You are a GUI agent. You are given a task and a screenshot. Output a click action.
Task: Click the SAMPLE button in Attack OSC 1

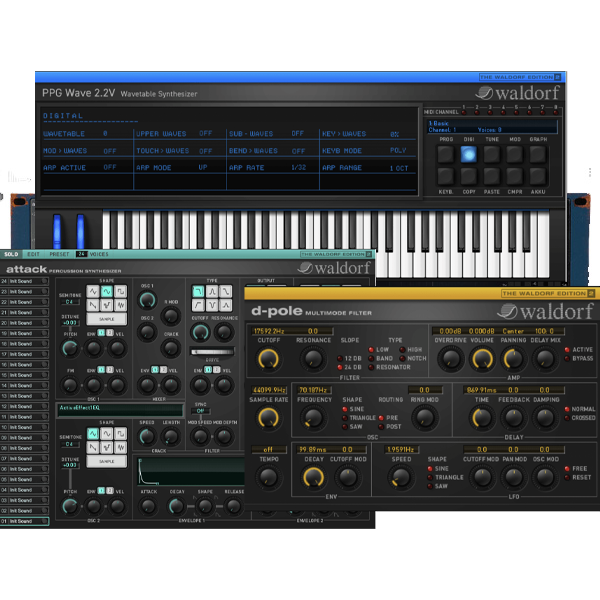(x=107, y=319)
